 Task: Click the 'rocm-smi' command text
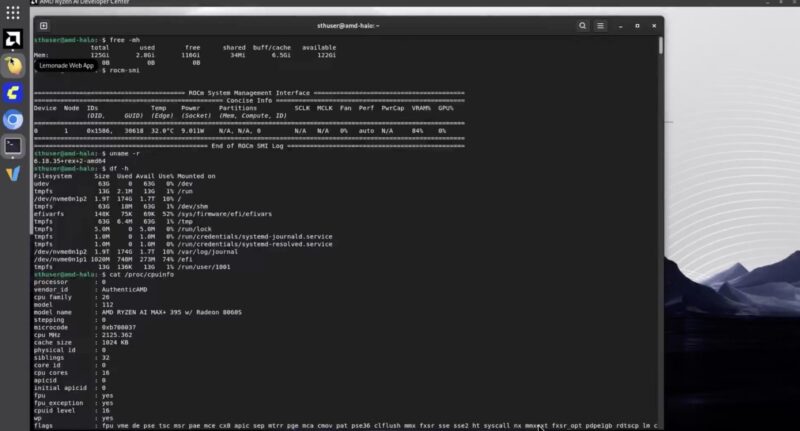(x=124, y=70)
